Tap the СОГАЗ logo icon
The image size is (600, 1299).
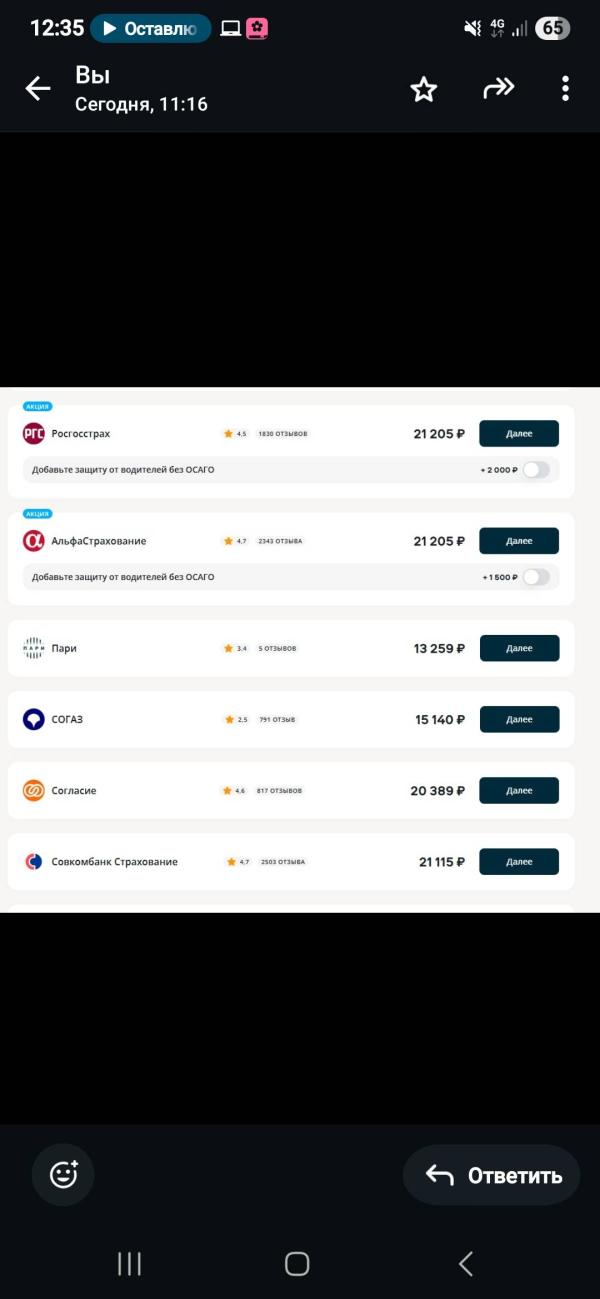34,719
